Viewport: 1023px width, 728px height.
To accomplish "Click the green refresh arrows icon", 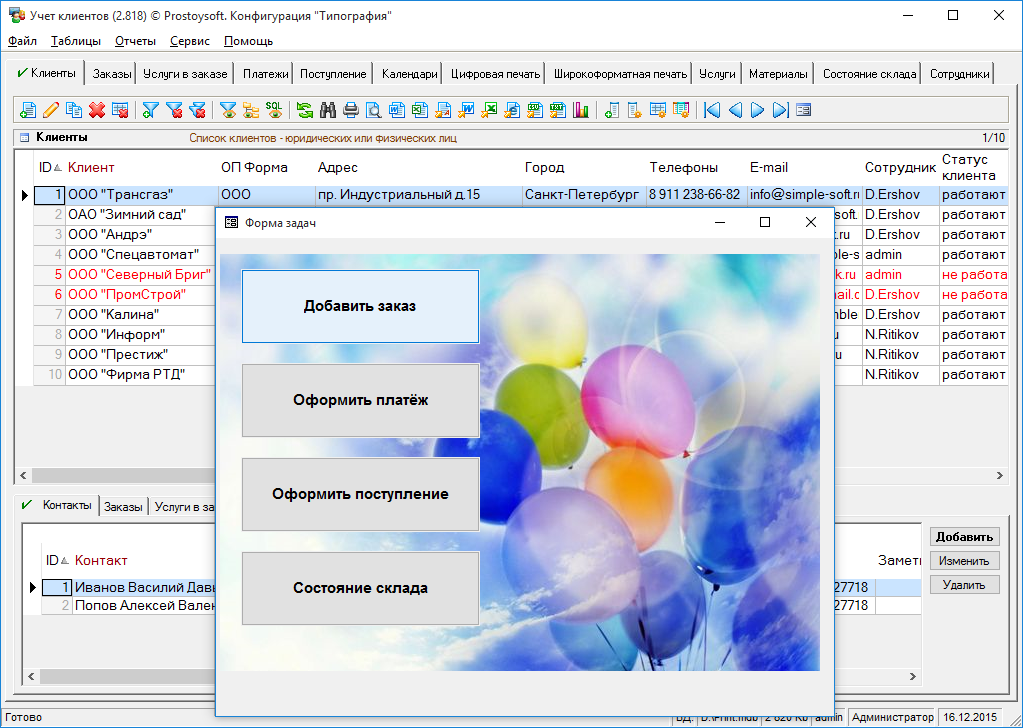I will [x=305, y=110].
